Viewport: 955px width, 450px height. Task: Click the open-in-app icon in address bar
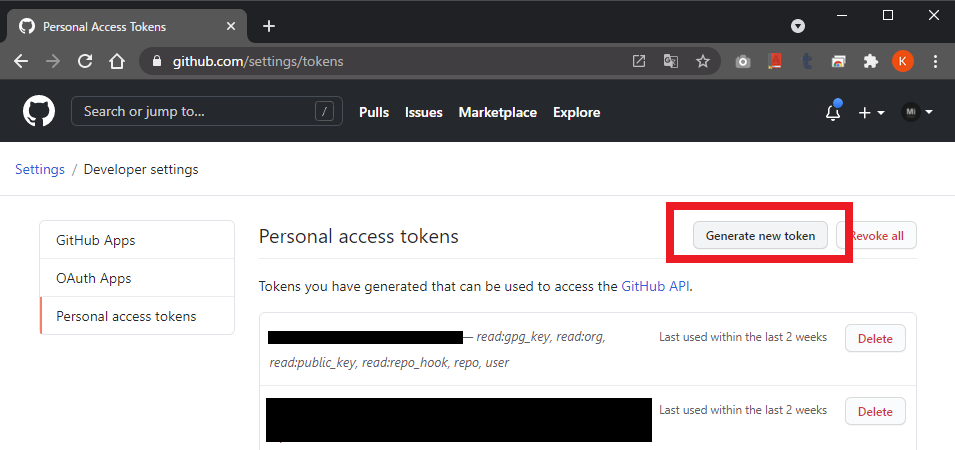639,62
